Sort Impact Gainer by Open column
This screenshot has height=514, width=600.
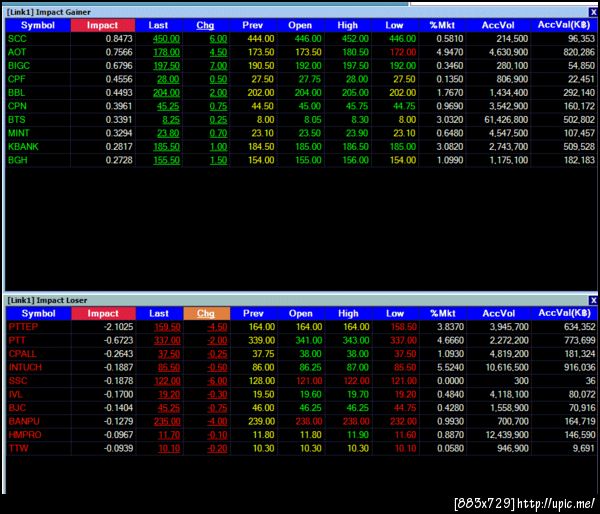click(300, 25)
